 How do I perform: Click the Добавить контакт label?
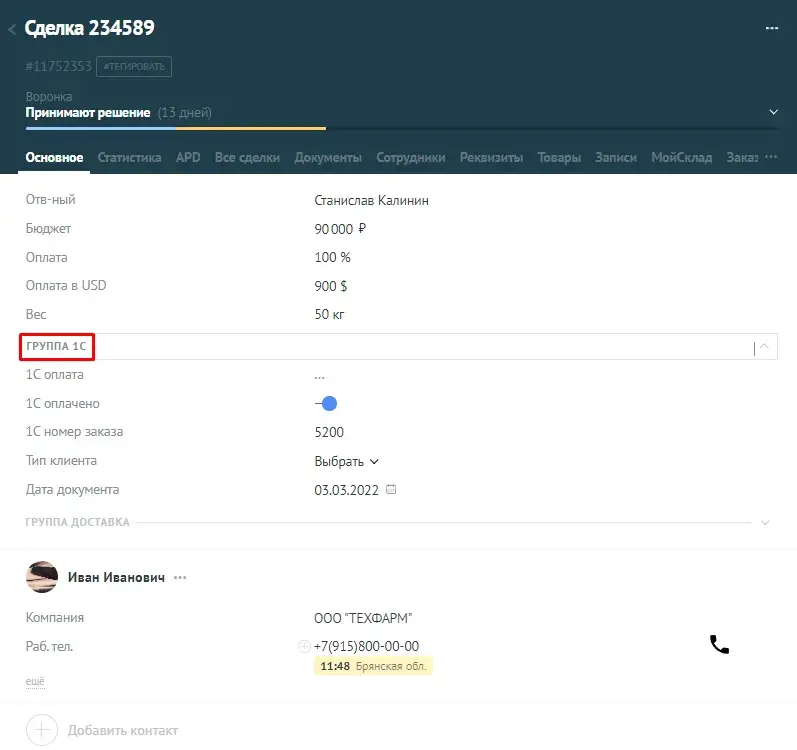pos(123,730)
